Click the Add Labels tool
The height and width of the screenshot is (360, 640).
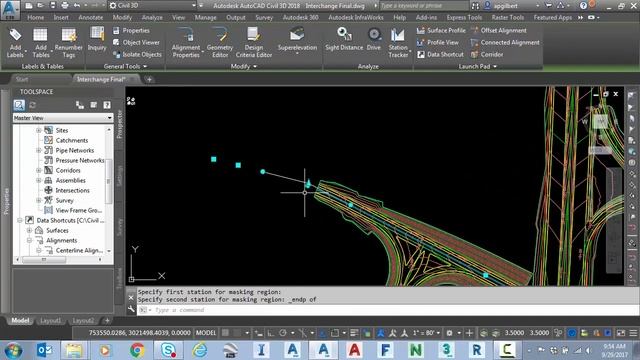15,43
